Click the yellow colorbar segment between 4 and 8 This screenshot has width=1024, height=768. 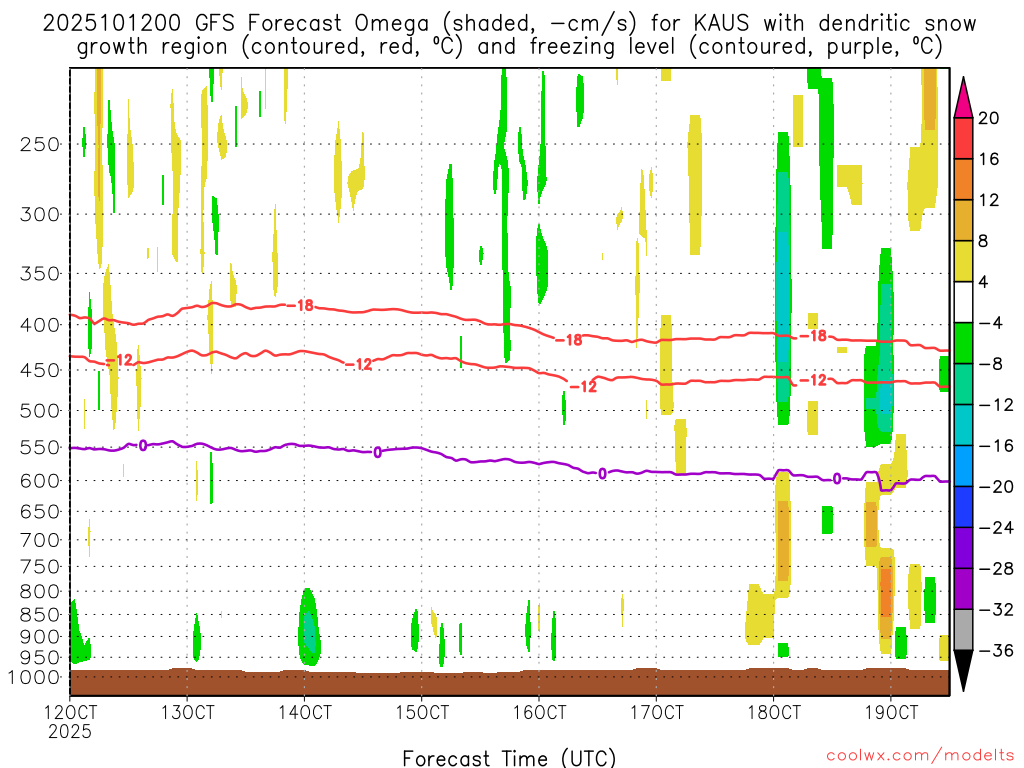963,261
